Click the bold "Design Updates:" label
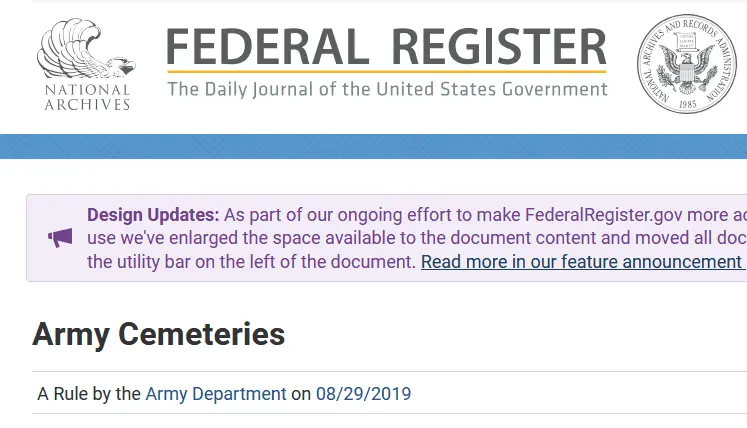 [153, 214]
